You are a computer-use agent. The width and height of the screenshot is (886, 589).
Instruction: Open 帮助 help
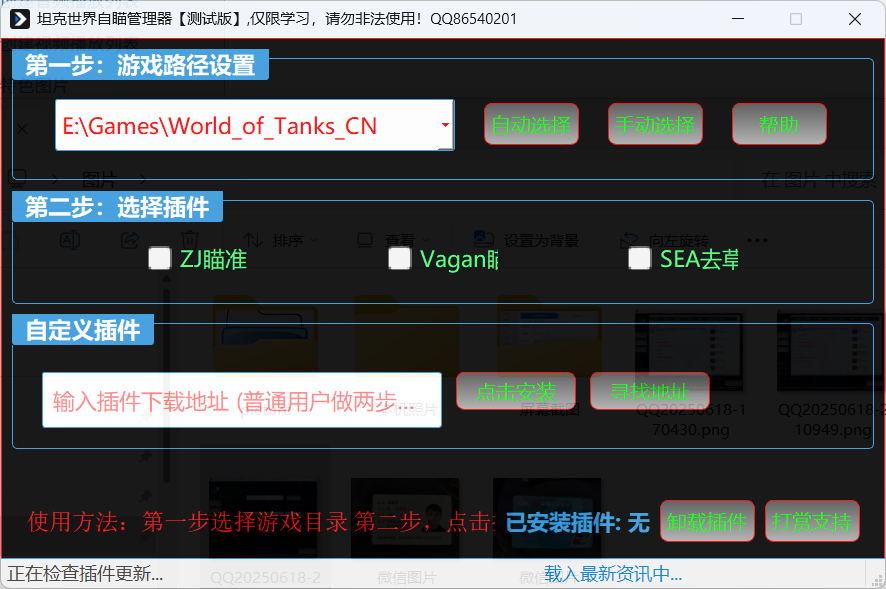coord(779,124)
